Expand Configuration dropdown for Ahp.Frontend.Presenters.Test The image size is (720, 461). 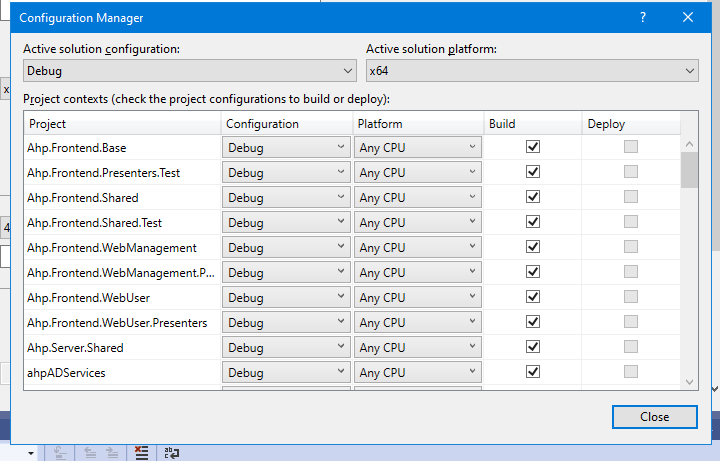point(286,172)
